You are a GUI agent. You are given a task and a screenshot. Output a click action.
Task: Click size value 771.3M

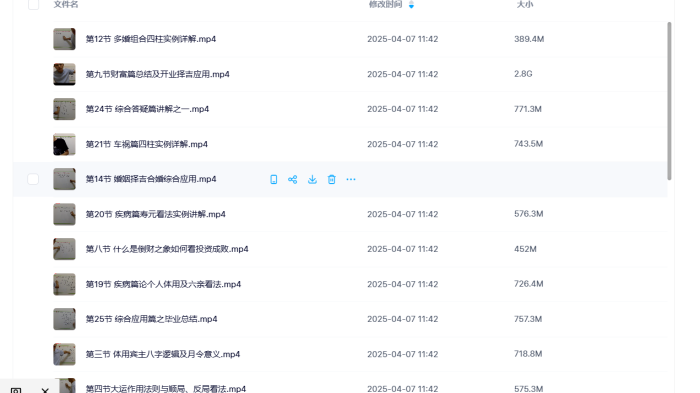coord(528,109)
